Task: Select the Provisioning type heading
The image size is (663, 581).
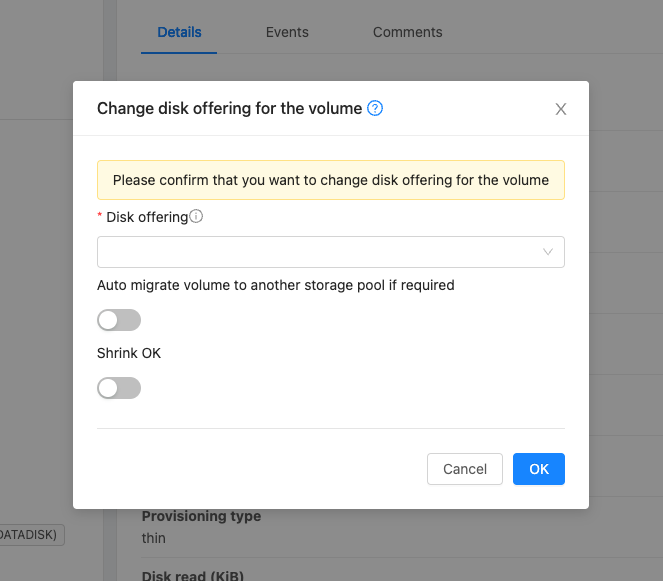Action: point(201,516)
